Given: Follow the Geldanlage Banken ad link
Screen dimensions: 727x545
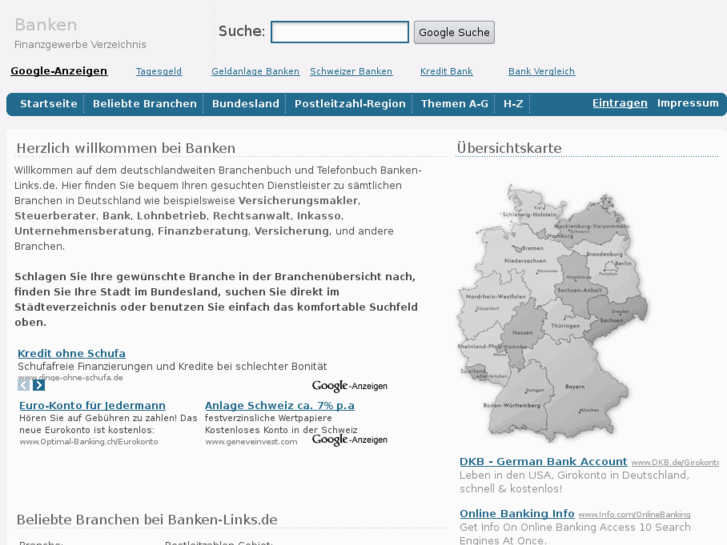Looking at the screenshot, I should coord(255,71).
